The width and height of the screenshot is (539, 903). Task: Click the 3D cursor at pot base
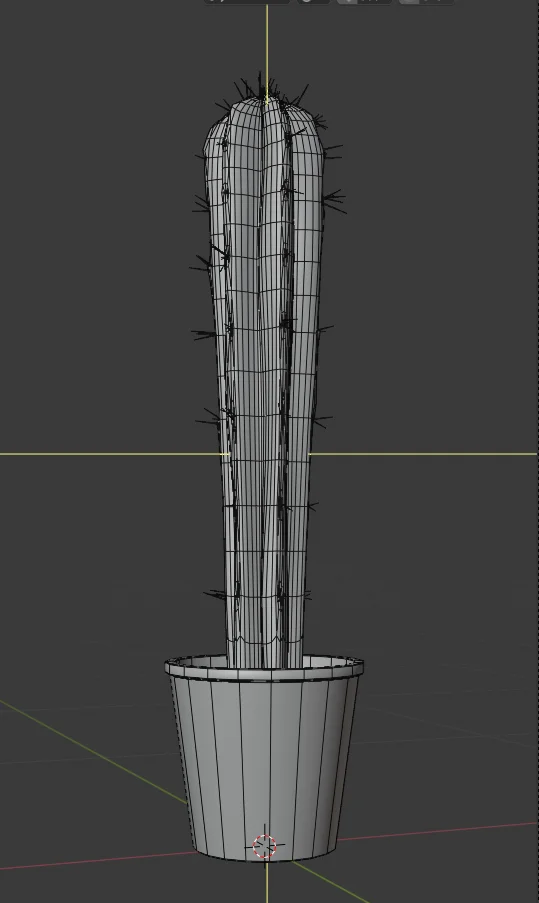click(x=265, y=847)
